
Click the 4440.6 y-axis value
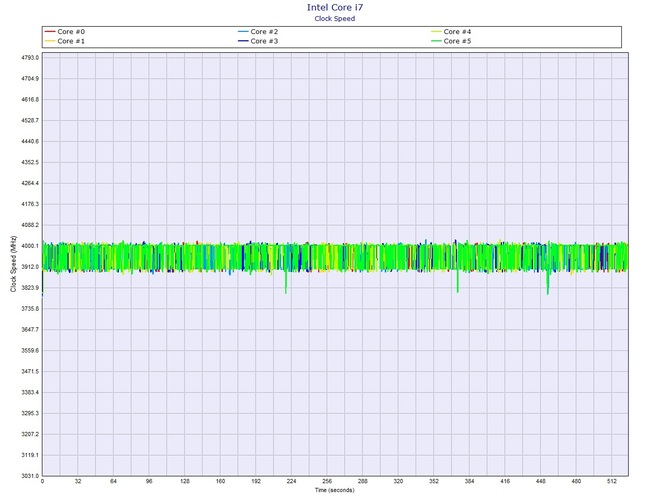click(30, 141)
